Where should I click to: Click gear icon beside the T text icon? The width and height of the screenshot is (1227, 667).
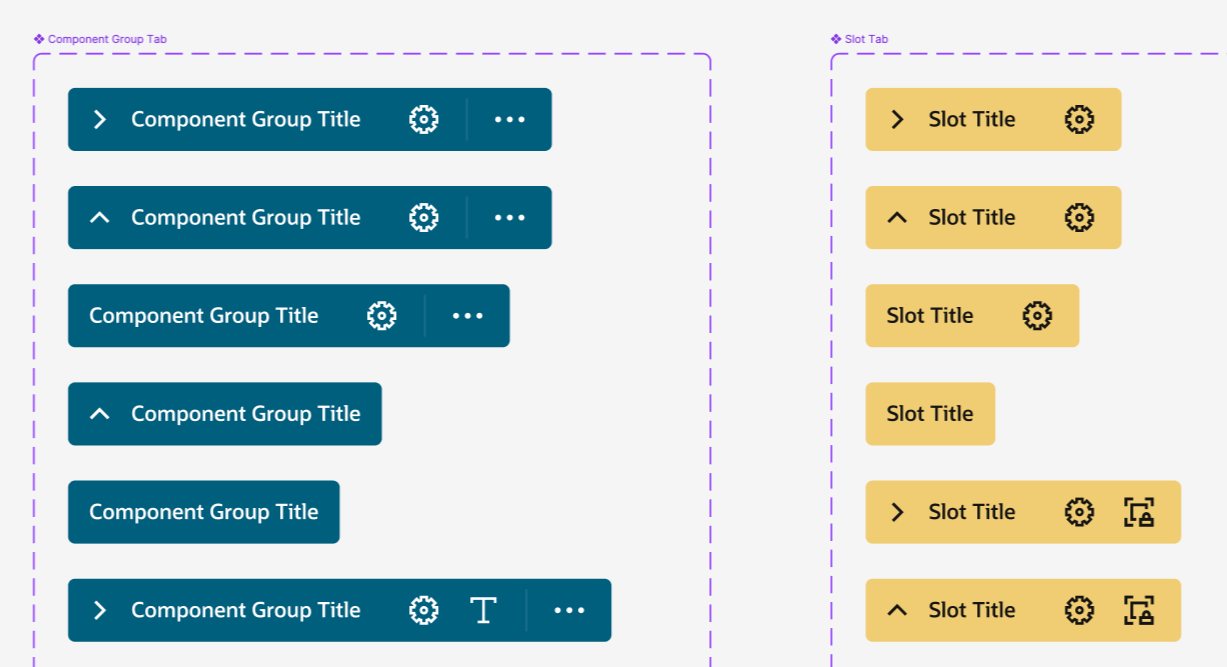pos(424,610)
